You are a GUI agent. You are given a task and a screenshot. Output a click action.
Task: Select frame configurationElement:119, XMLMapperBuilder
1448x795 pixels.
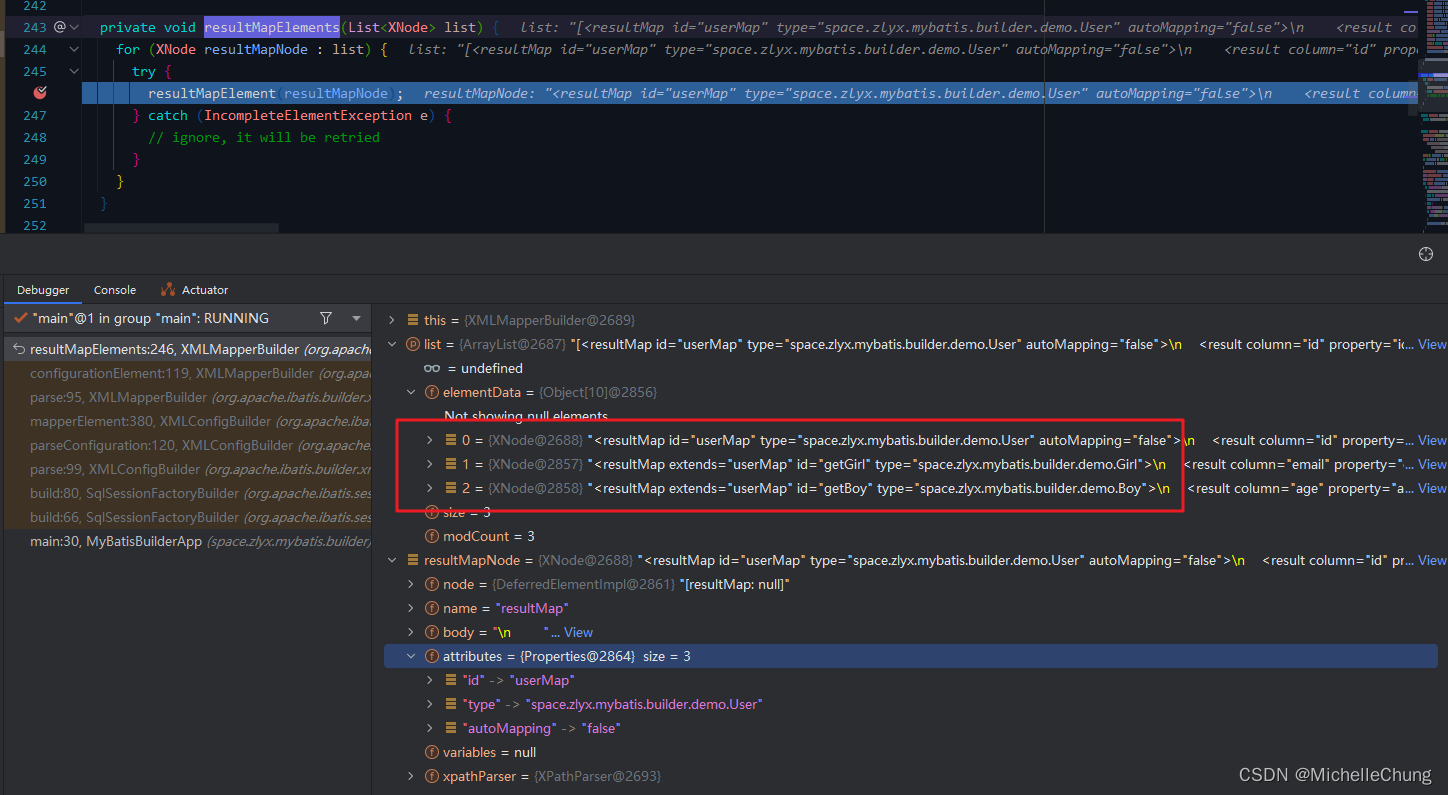(186, 373)
